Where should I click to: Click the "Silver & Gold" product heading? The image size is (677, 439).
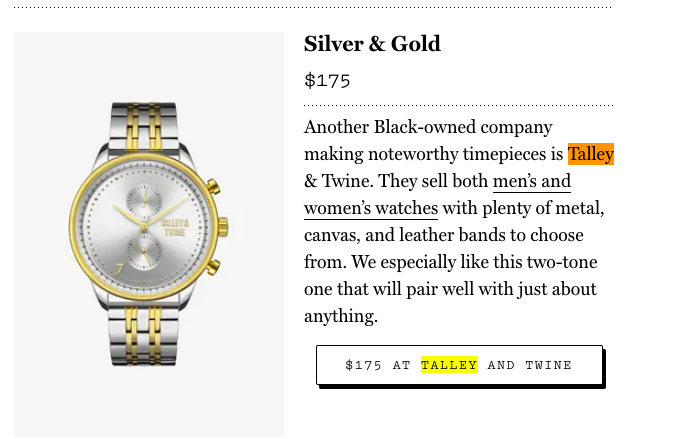pyautogui.click(x=372, y=44)
